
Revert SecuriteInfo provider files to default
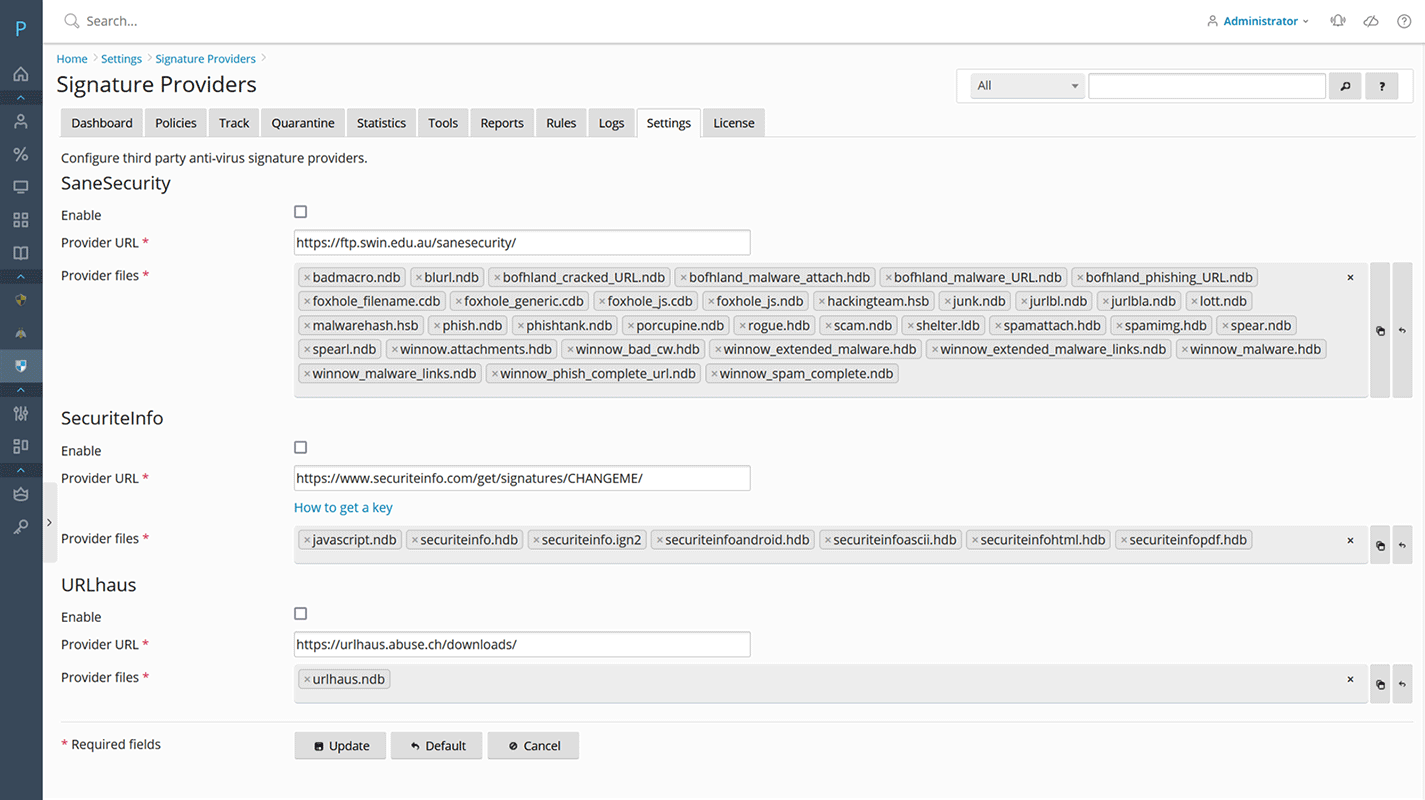[1402, 545]
